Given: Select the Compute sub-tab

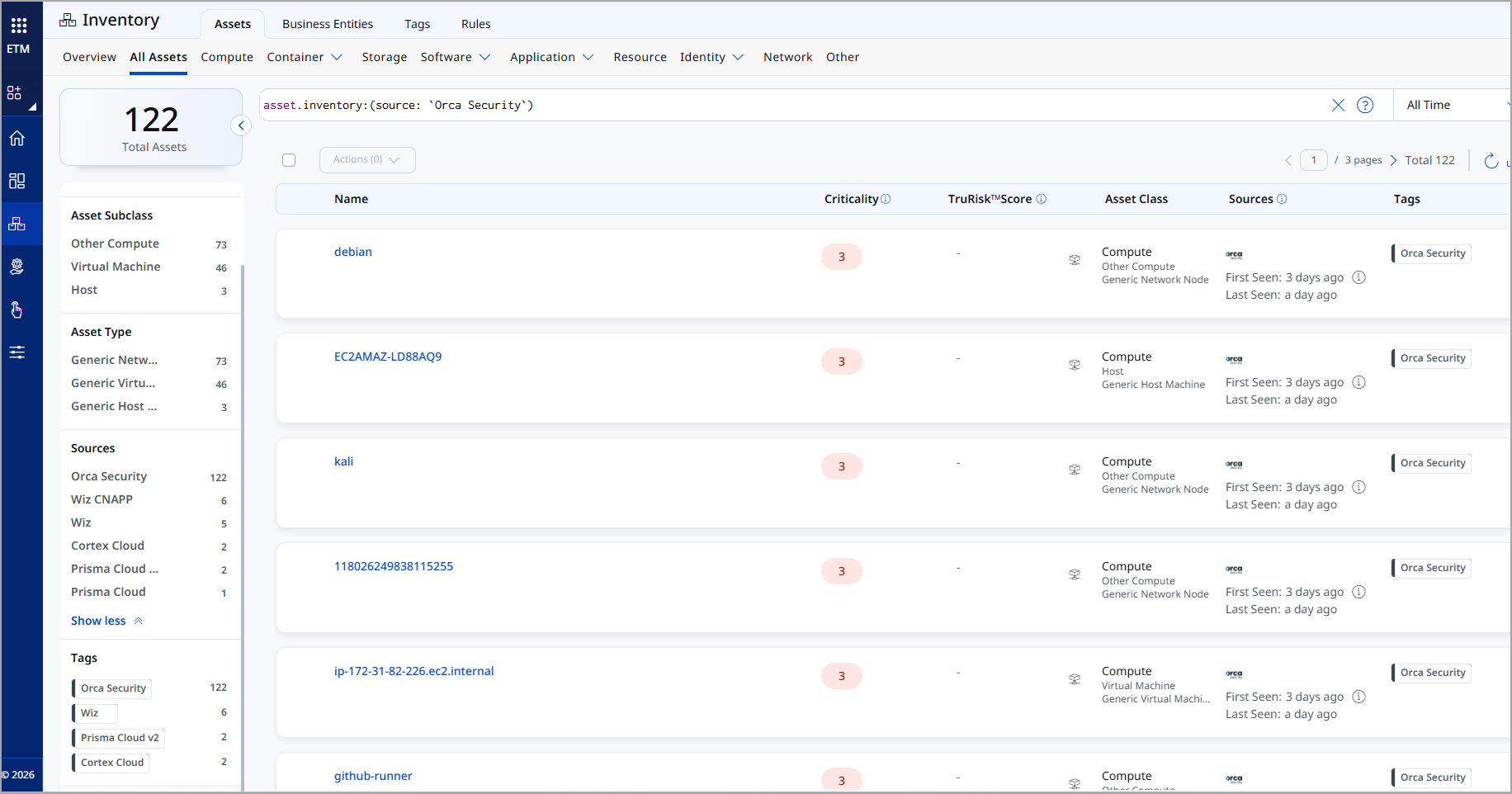Looking at the screenshot, I should click(x=227, y=57).
